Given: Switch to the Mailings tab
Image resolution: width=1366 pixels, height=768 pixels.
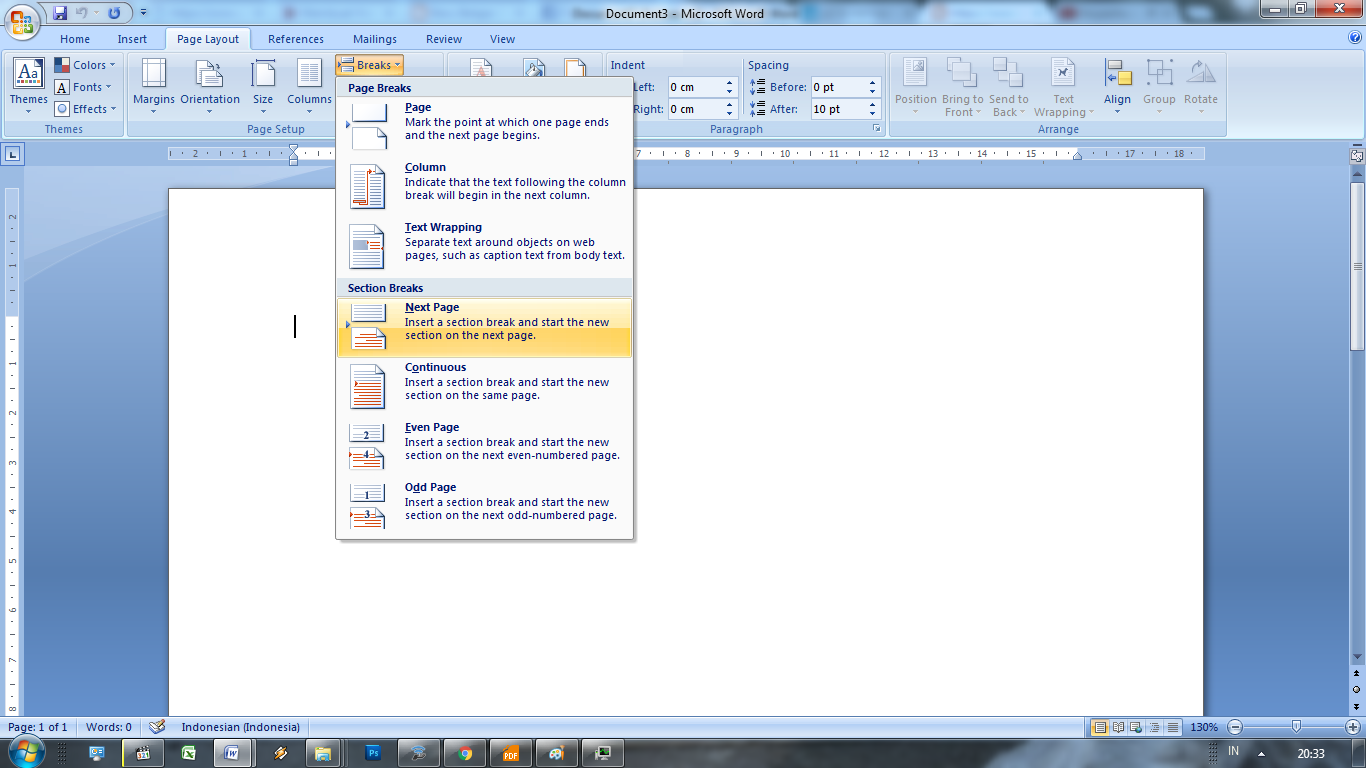Looking at the screenshot, I should coord(375,39).
